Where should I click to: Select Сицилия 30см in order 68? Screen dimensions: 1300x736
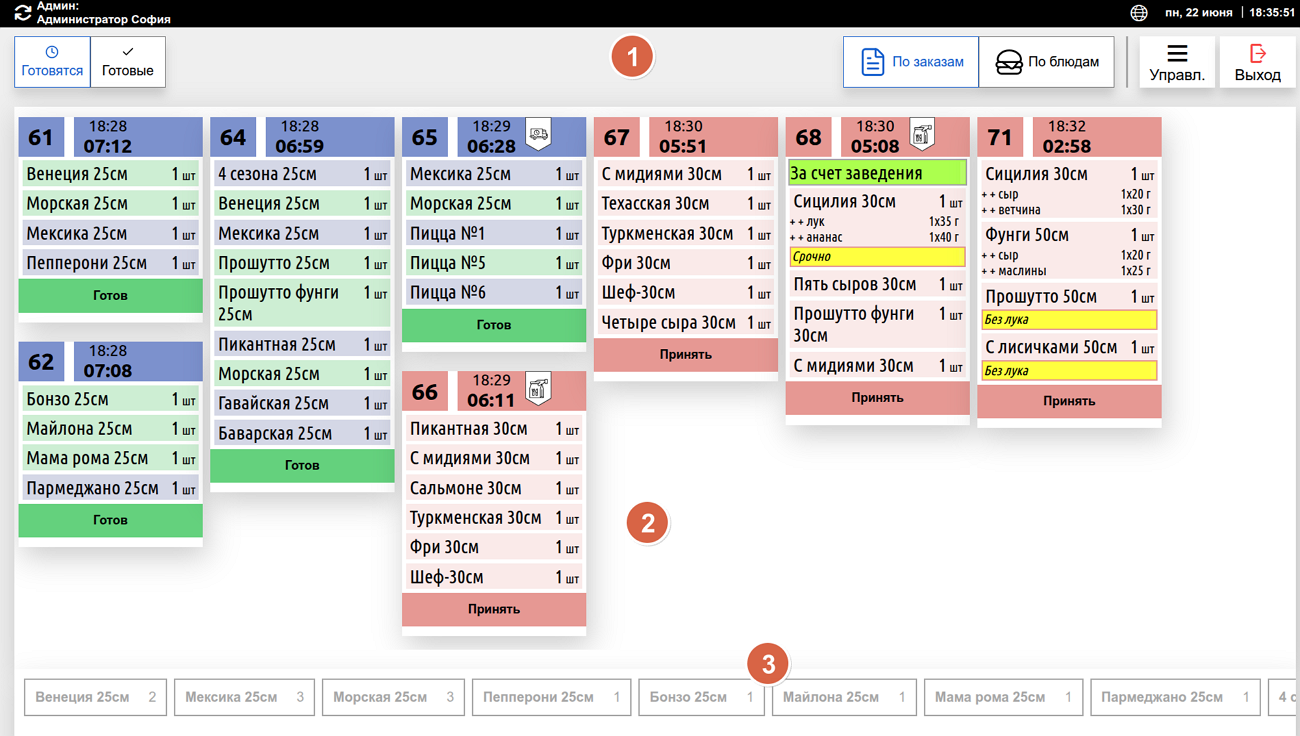point(877,202)
